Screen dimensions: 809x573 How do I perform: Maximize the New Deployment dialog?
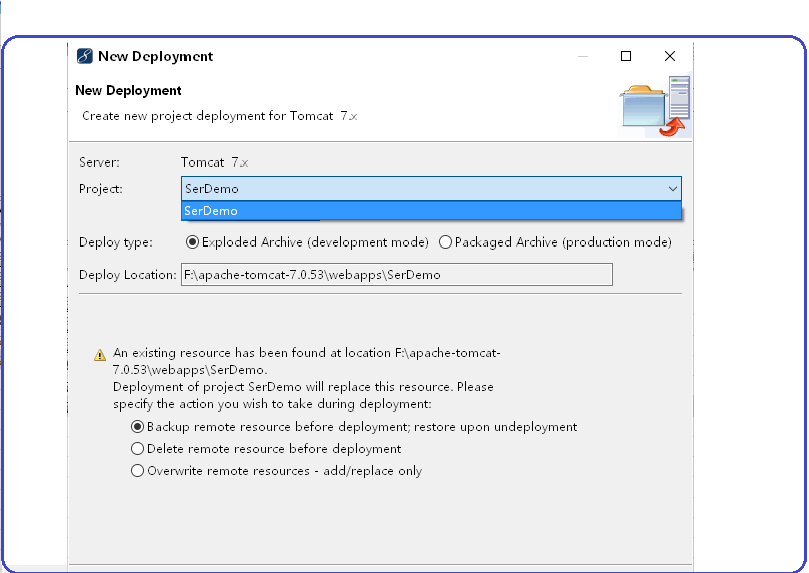click(x=626, y=56)
